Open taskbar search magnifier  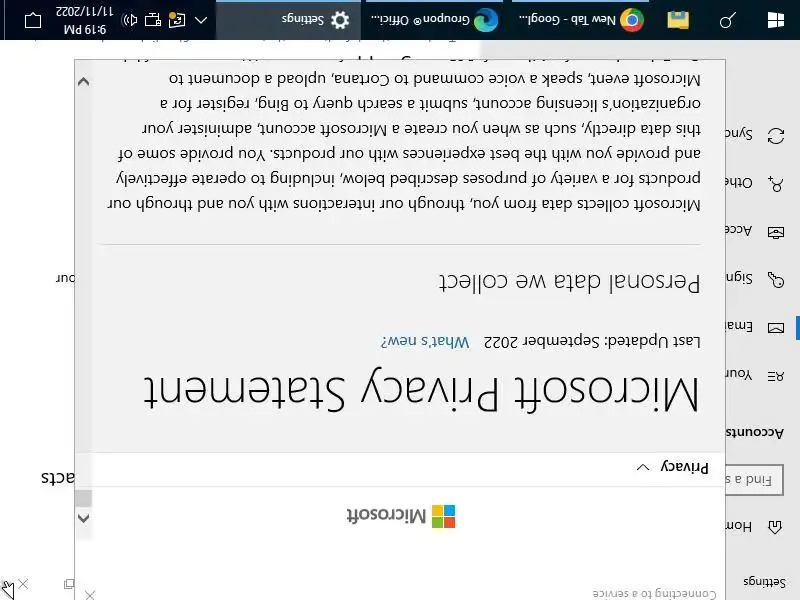pyautogui.click(x=727, y=20)
